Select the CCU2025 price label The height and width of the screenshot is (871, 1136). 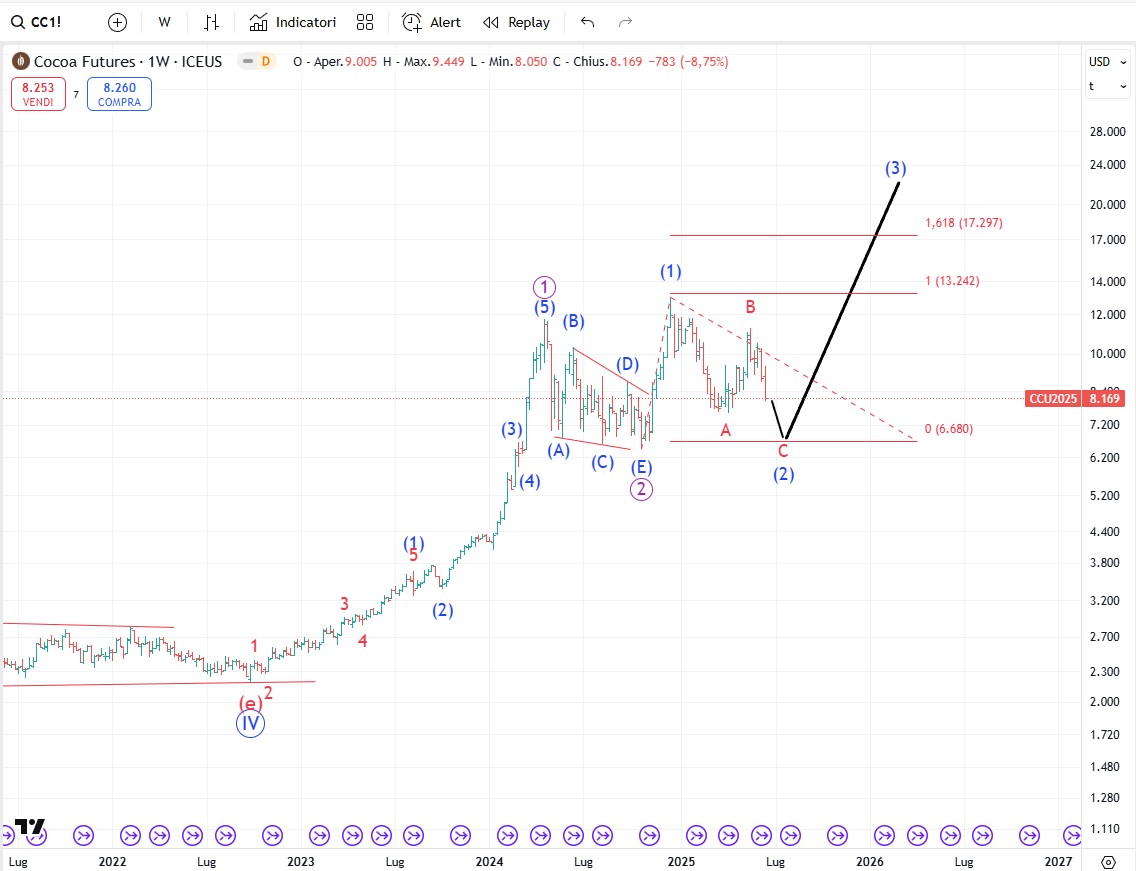(x=1053, y=399)
